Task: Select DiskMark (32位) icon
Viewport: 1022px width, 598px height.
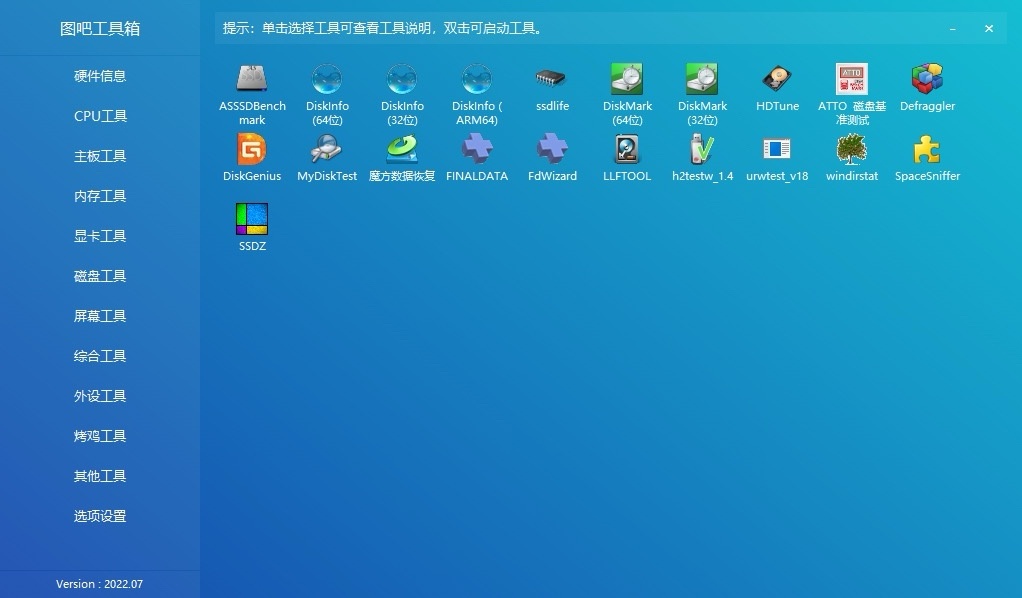Action: (702, 79)
